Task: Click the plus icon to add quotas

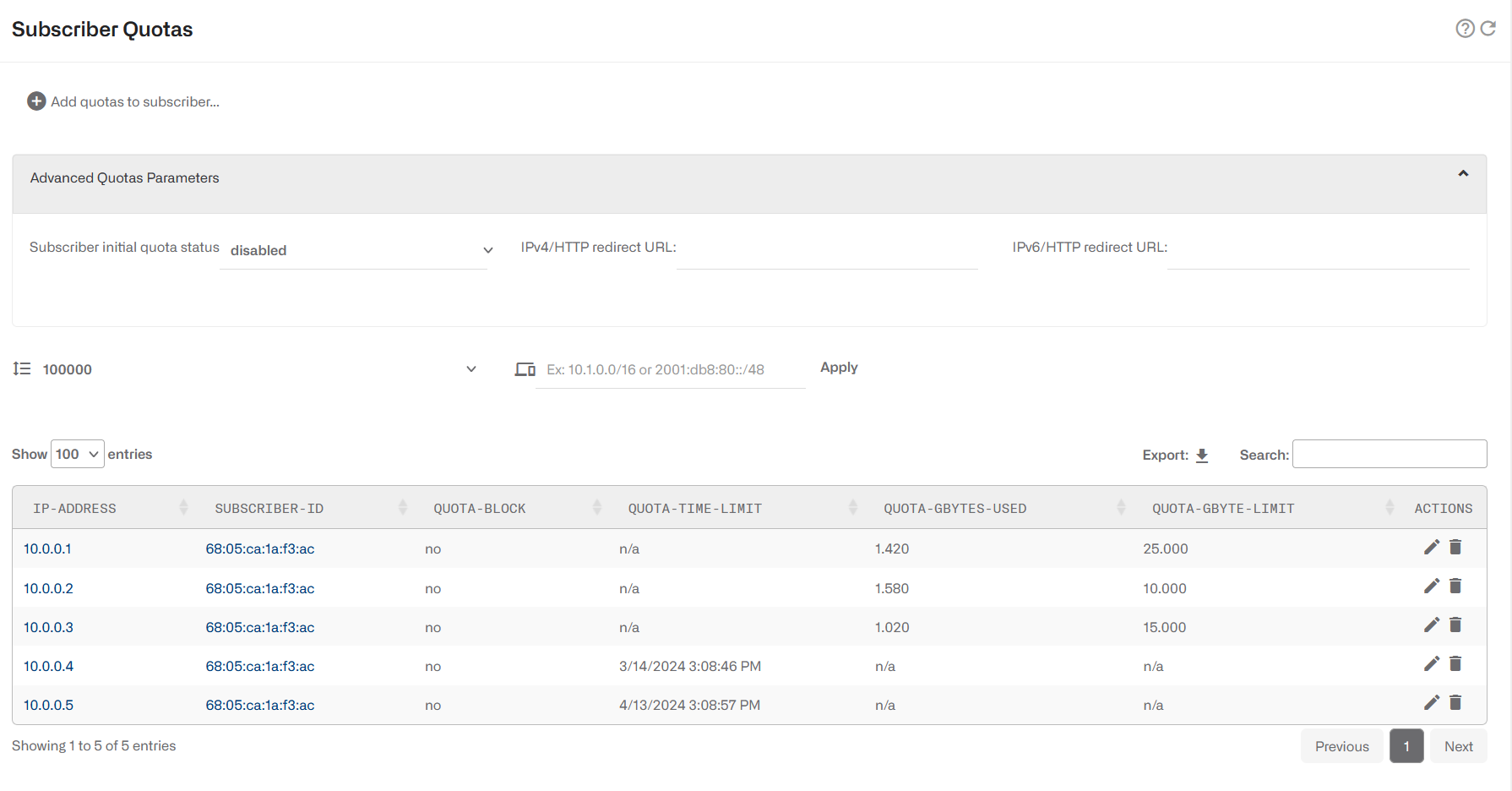Action: pyautogui.click(x=36, y=101)
